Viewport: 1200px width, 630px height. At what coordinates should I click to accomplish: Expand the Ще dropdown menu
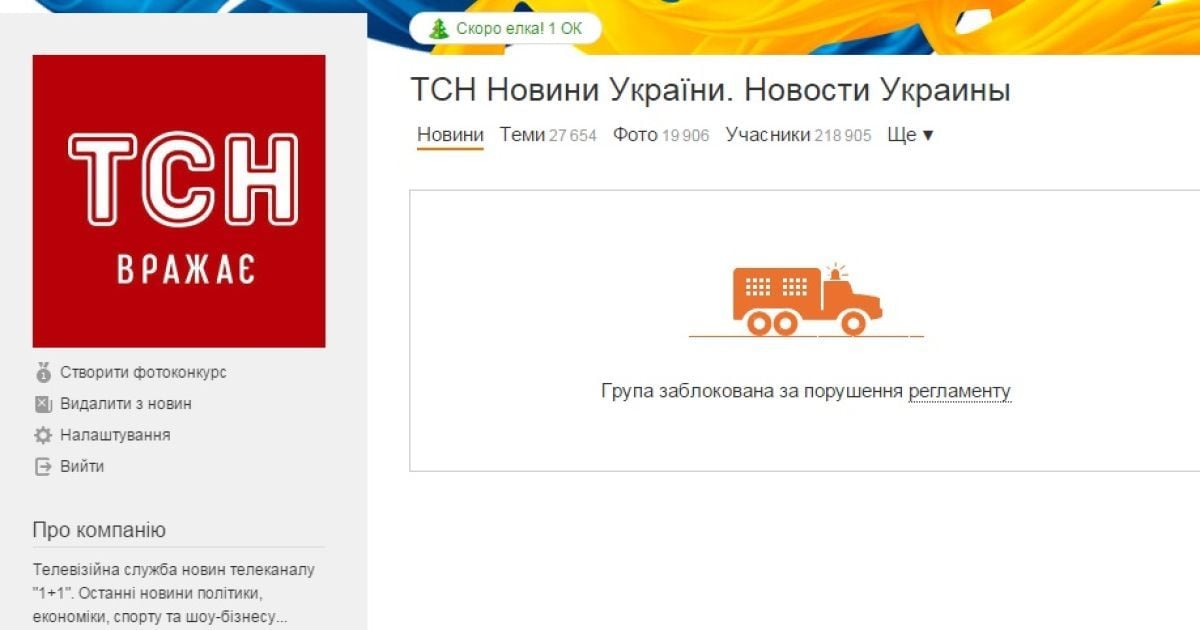(910, 135)
